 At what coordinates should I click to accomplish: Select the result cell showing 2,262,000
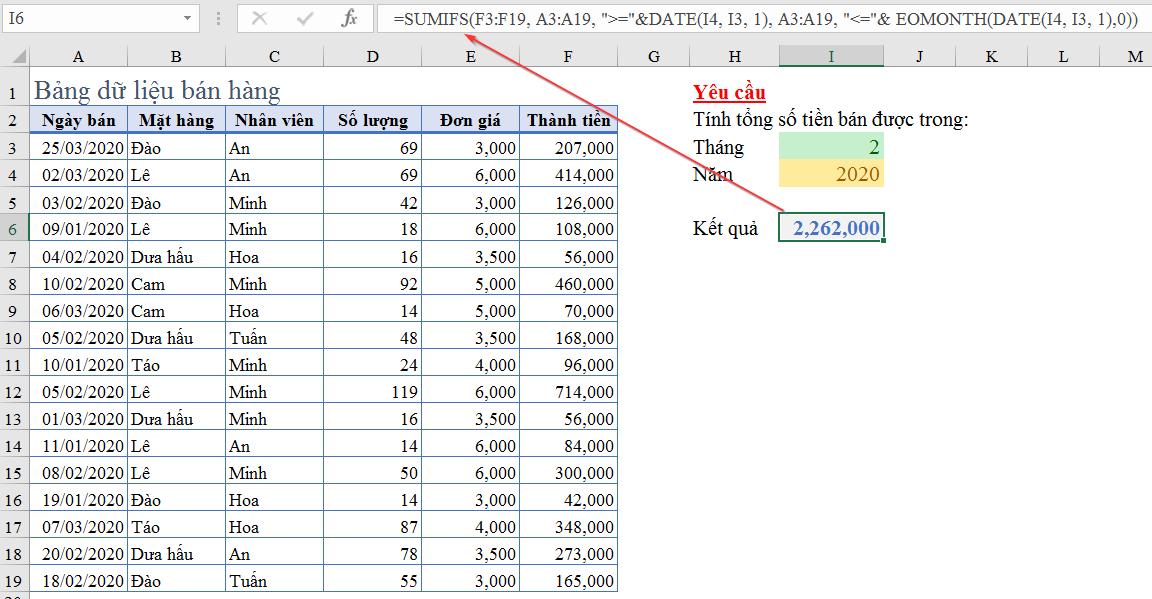click(830, 228)
